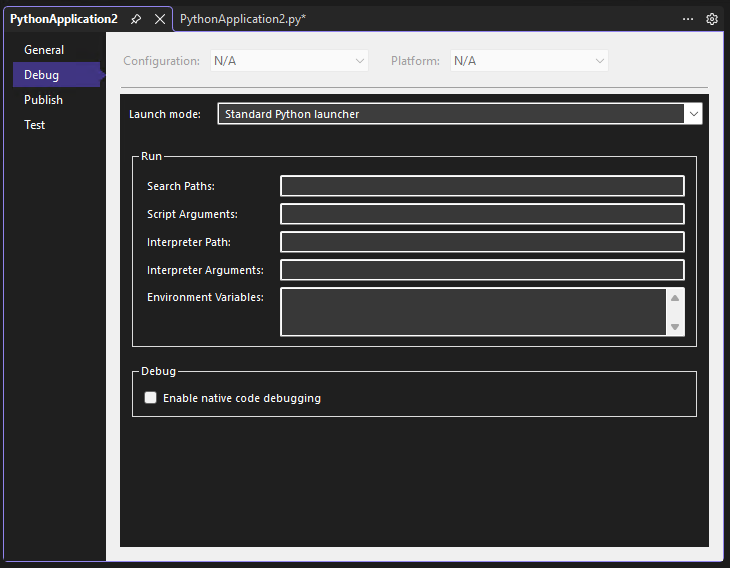Open the gear settings icon
Screen dimensions: 730x568
click(x=712, y=19)
